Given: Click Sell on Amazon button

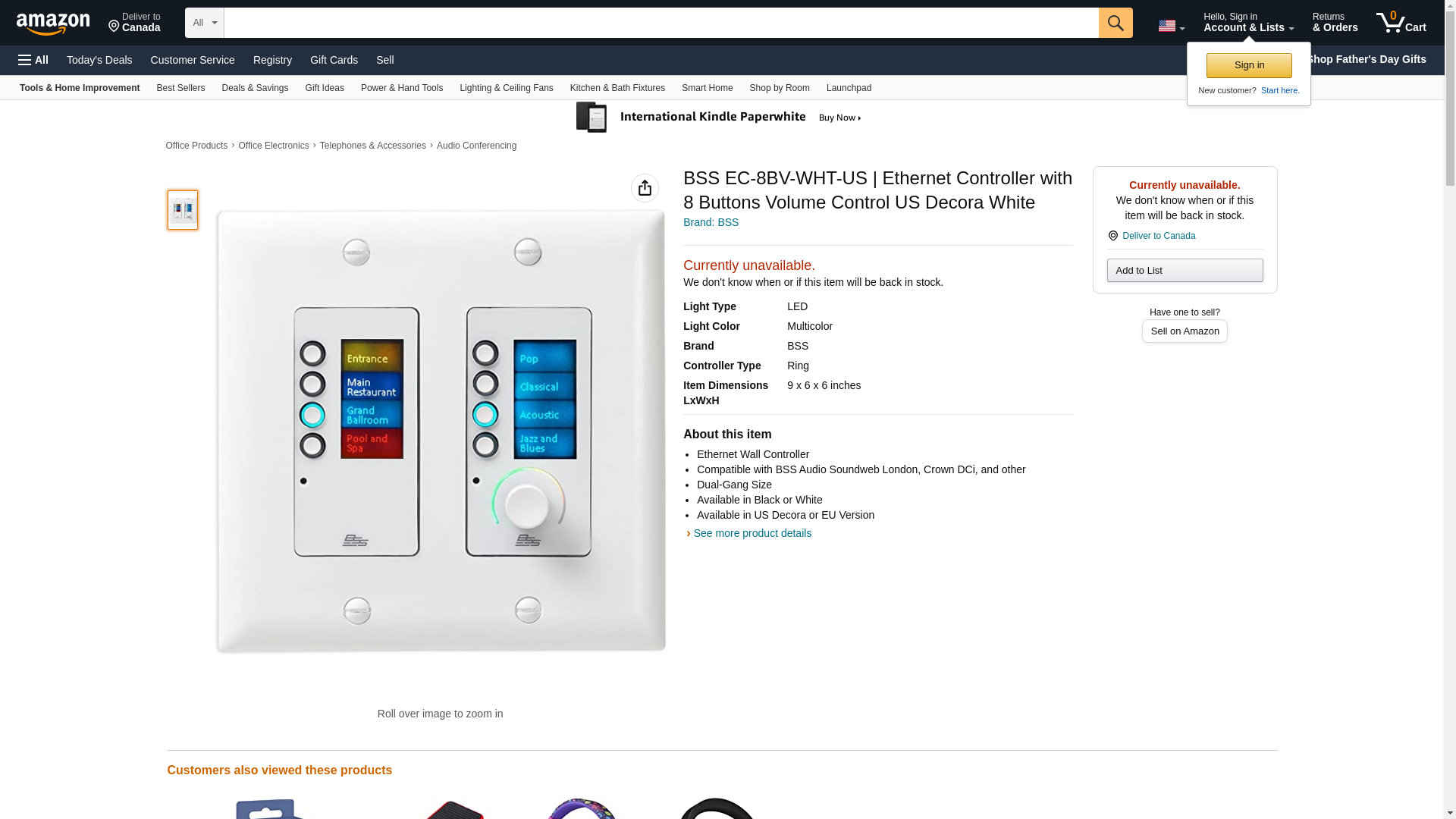Looking at the screenshot, I should point(1184,331).
